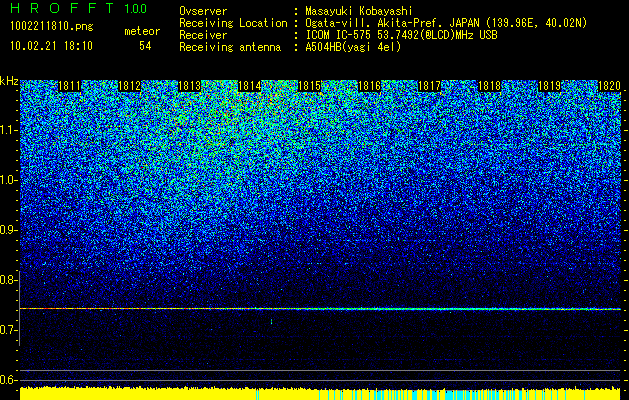629x400 pixels.
Task: Click time marker 1815
Action: [x=309, y=86]
